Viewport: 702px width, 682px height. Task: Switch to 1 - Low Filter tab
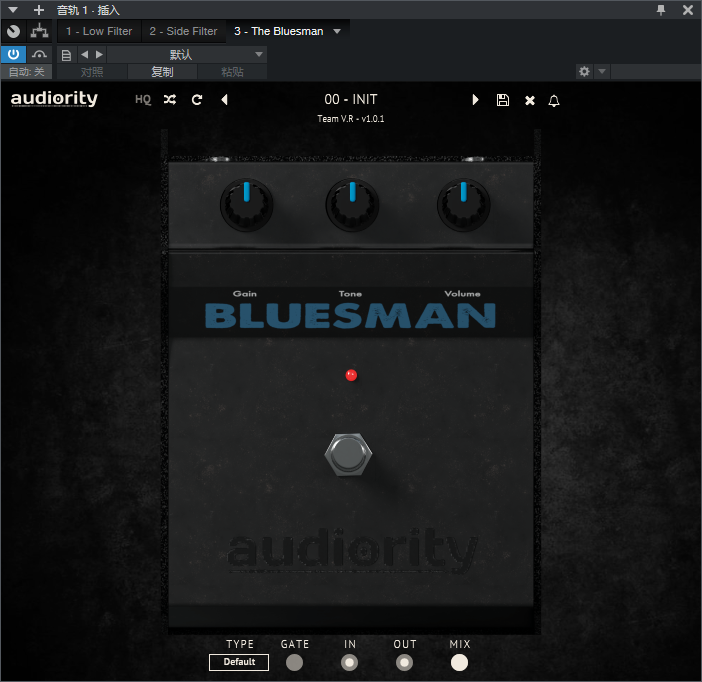[x=99, y=31]
